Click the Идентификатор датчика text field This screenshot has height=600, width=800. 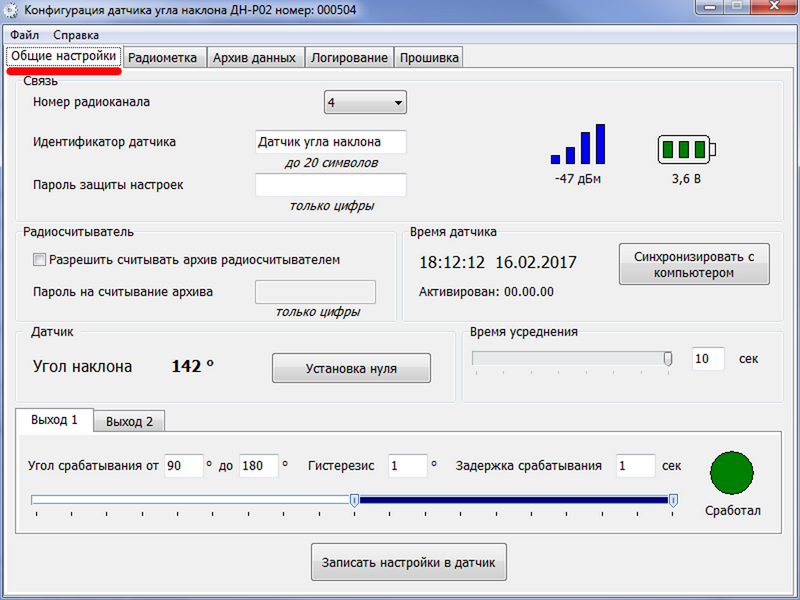pyautogui.click(x=331, y=142)
